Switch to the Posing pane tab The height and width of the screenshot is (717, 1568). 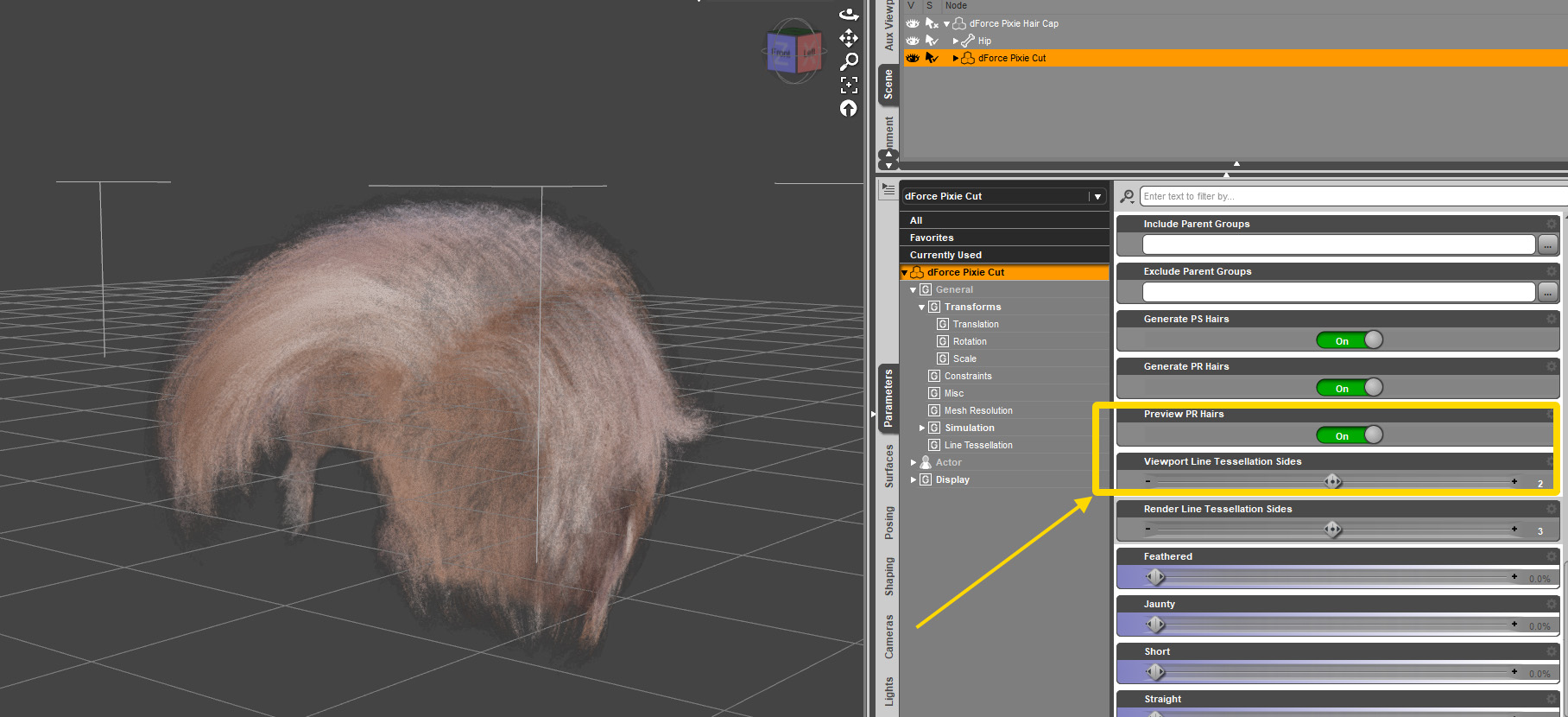pyautogui.click(x=888, y=523)
